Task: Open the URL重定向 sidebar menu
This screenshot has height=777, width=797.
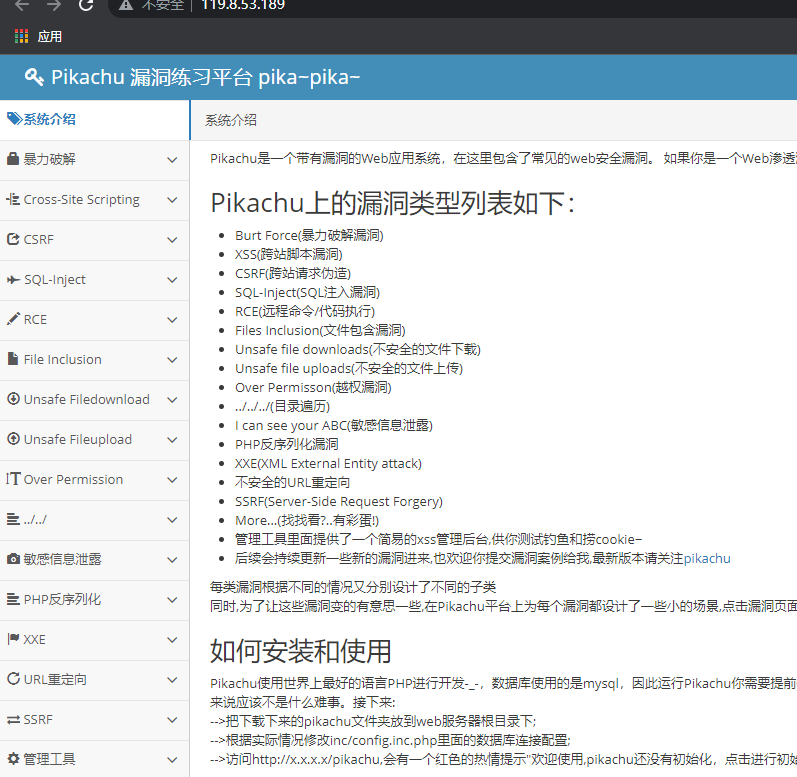Action: 95,679
